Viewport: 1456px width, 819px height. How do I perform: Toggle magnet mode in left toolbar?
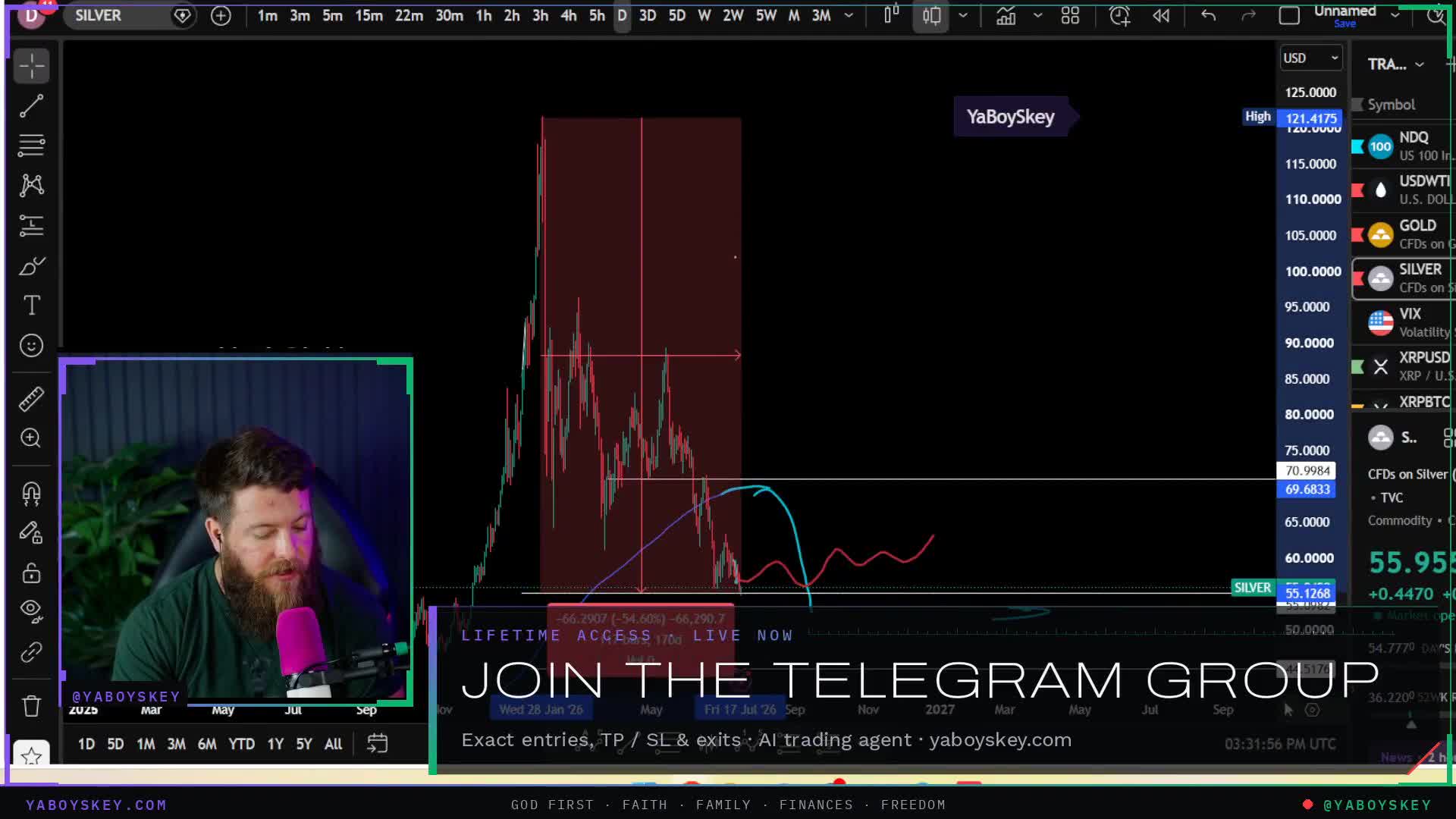[x=31, y=494]
